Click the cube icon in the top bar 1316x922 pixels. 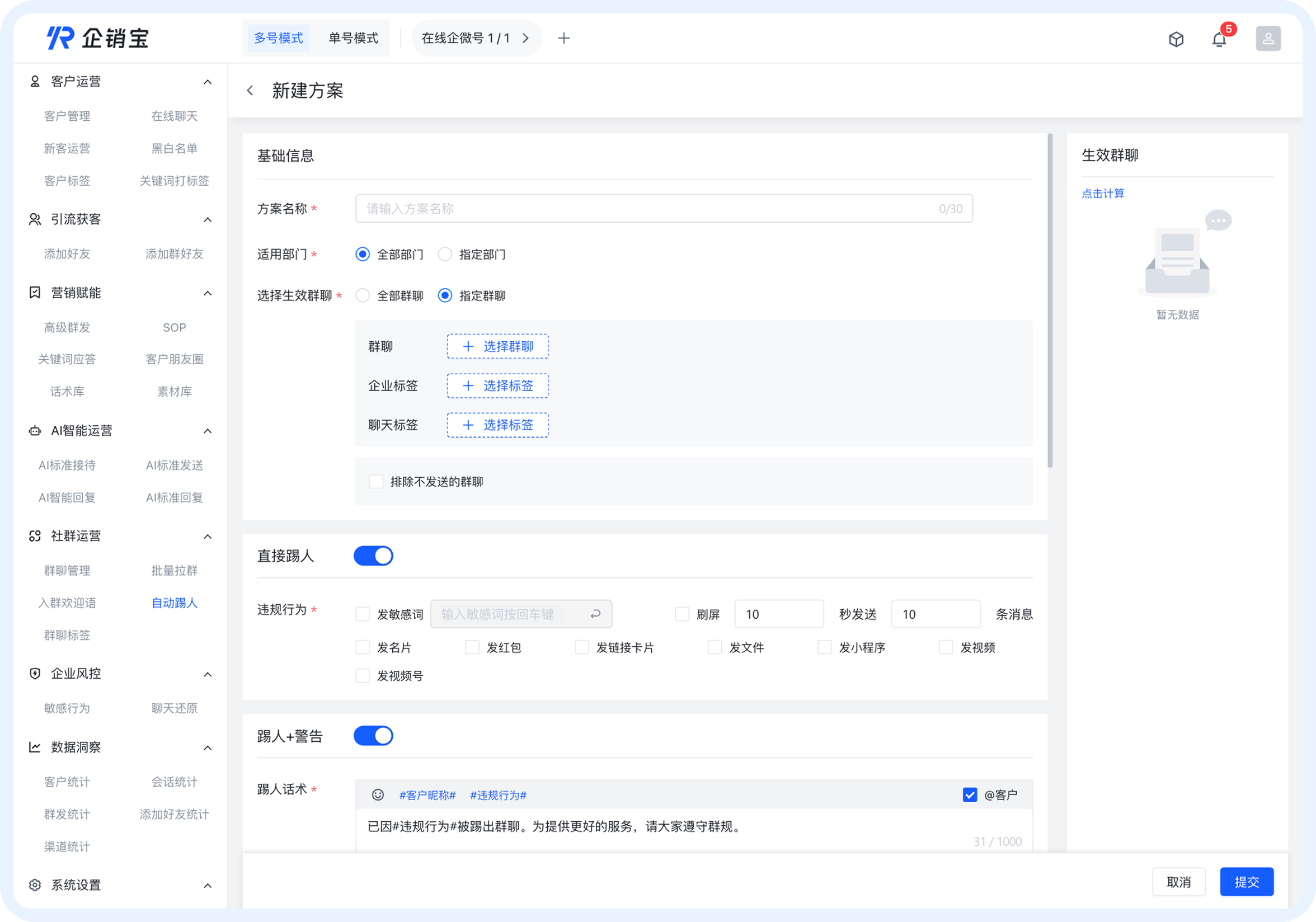tap(1176, 39)
